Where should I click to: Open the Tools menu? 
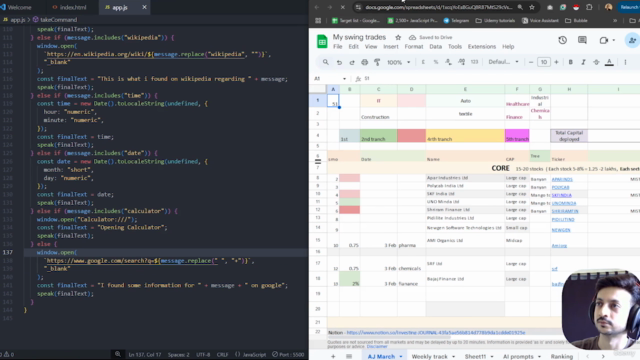[455, 47]
